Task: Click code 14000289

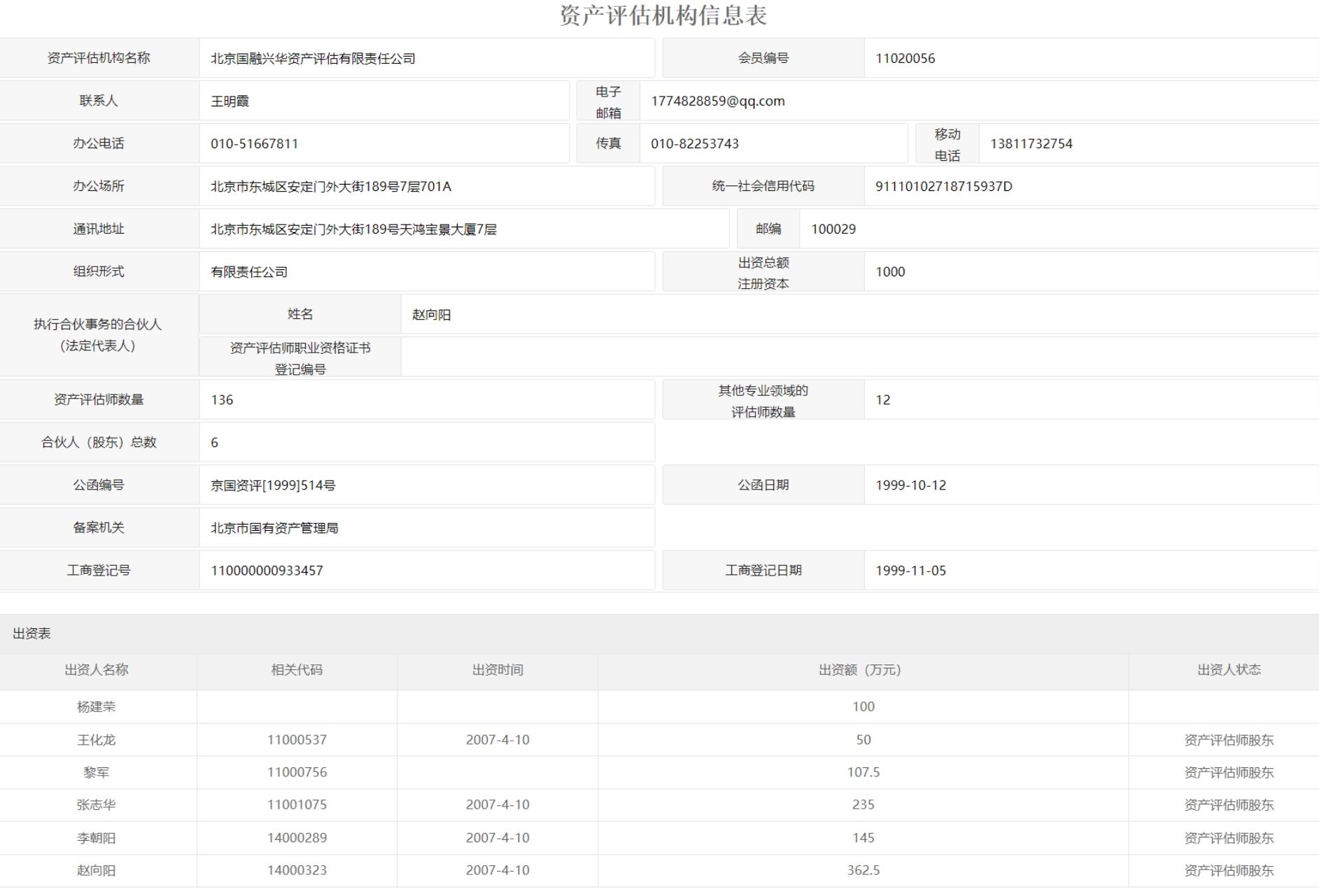Action: tap(297, 838)
